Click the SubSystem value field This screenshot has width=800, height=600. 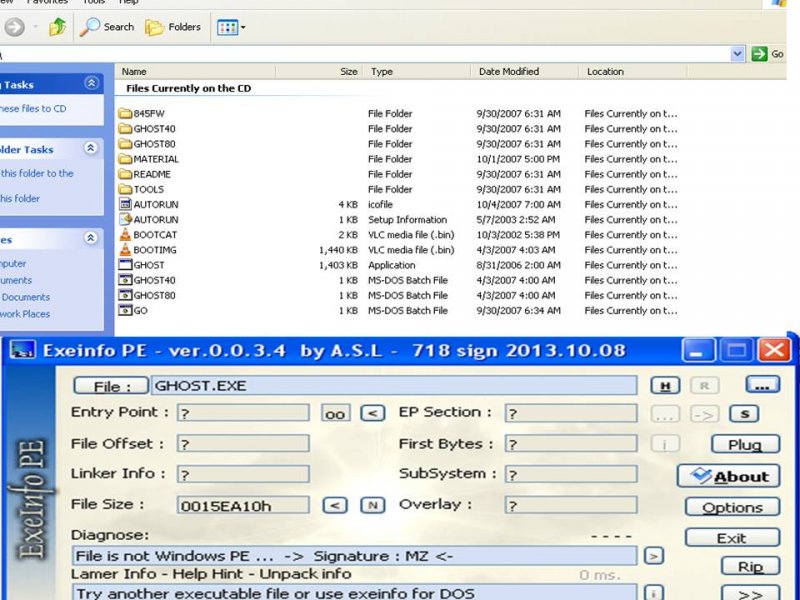pyautogui.click(x=571, y=474)
